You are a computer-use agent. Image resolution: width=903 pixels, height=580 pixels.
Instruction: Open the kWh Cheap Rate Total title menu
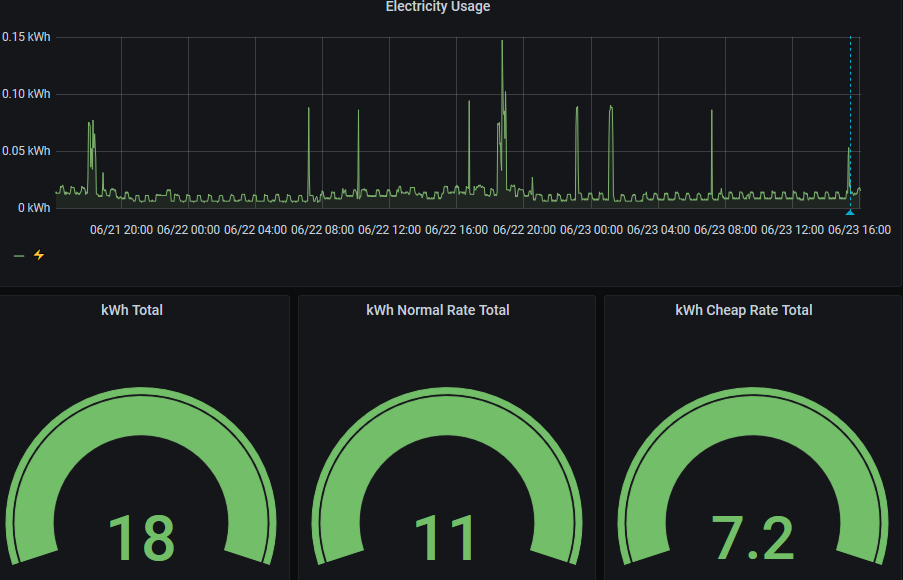(x=743, y=310)
